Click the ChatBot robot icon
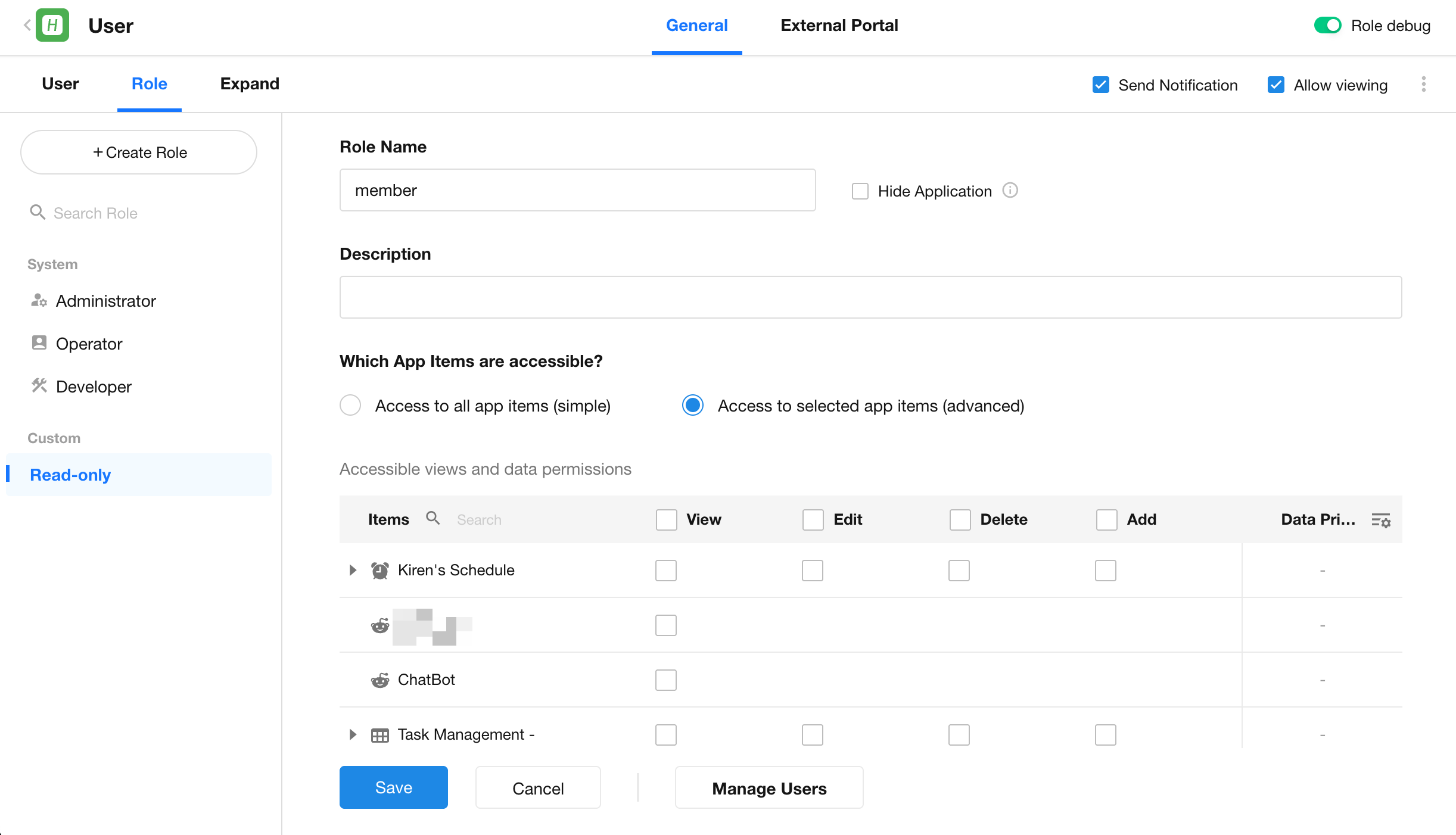This screenshot has width=1456, height=835. (380, 680)
